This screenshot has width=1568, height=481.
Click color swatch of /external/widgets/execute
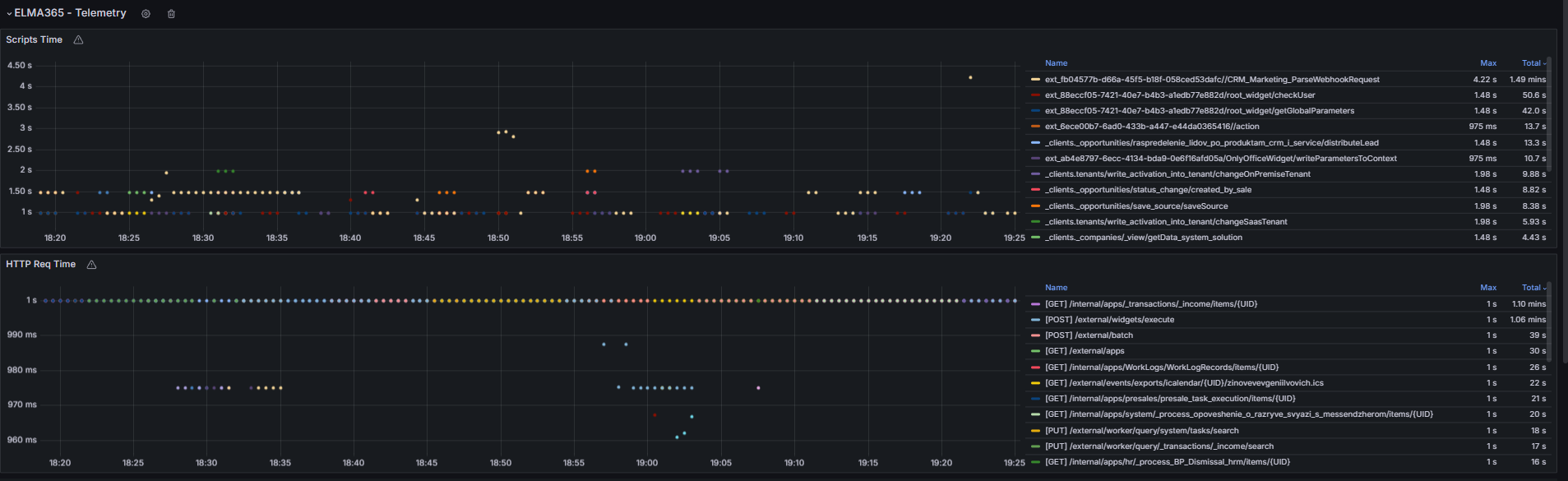1035,320
